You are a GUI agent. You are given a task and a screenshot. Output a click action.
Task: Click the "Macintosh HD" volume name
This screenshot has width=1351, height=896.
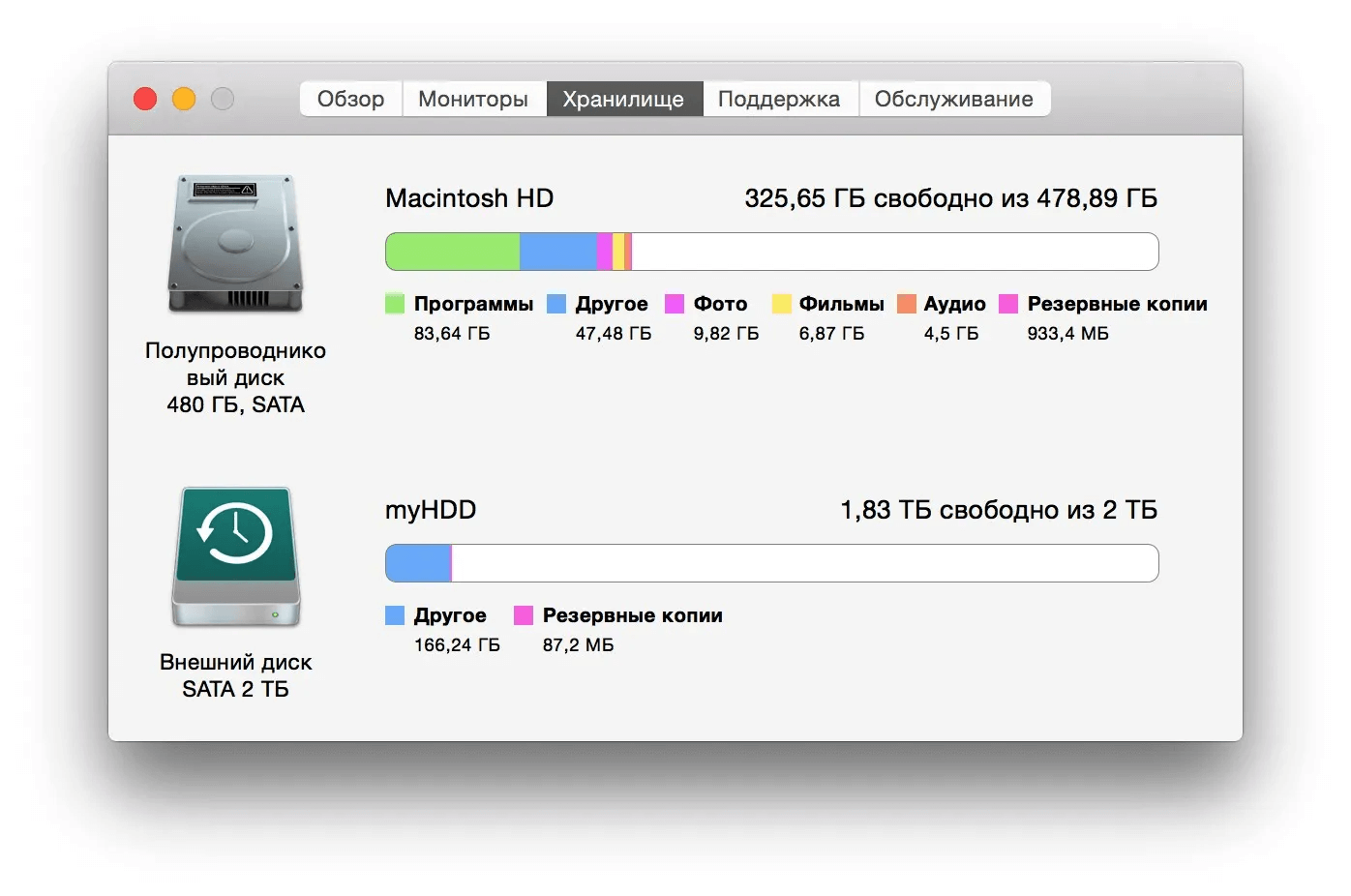tap(469, 198)
